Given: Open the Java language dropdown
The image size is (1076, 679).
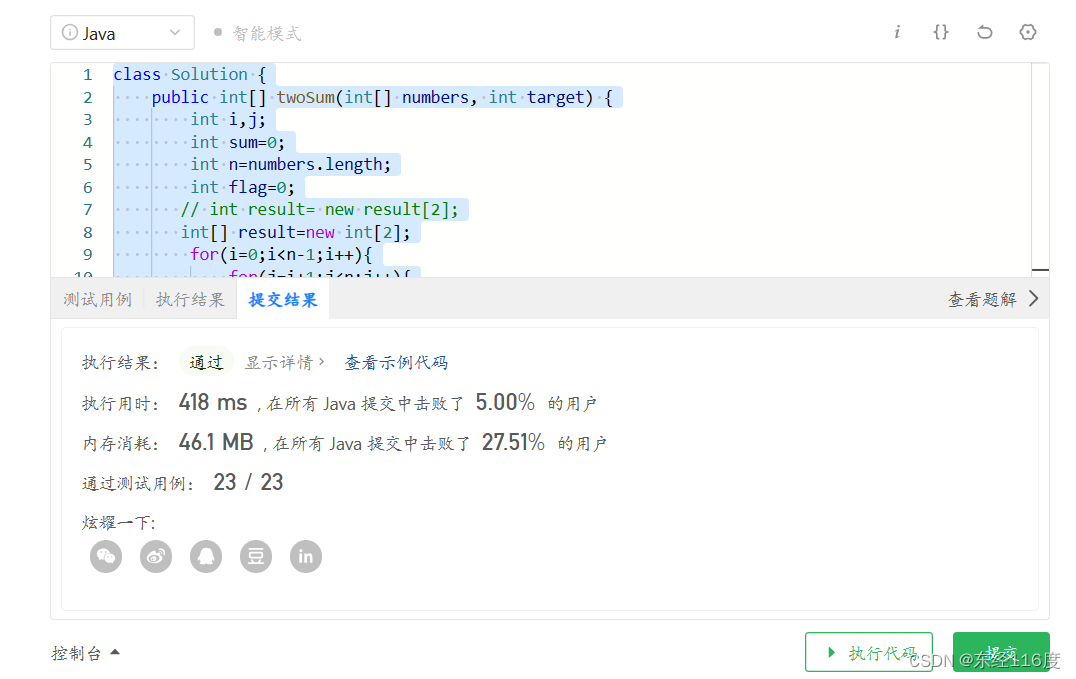Looking at the screenshot, I should point(121,31).
